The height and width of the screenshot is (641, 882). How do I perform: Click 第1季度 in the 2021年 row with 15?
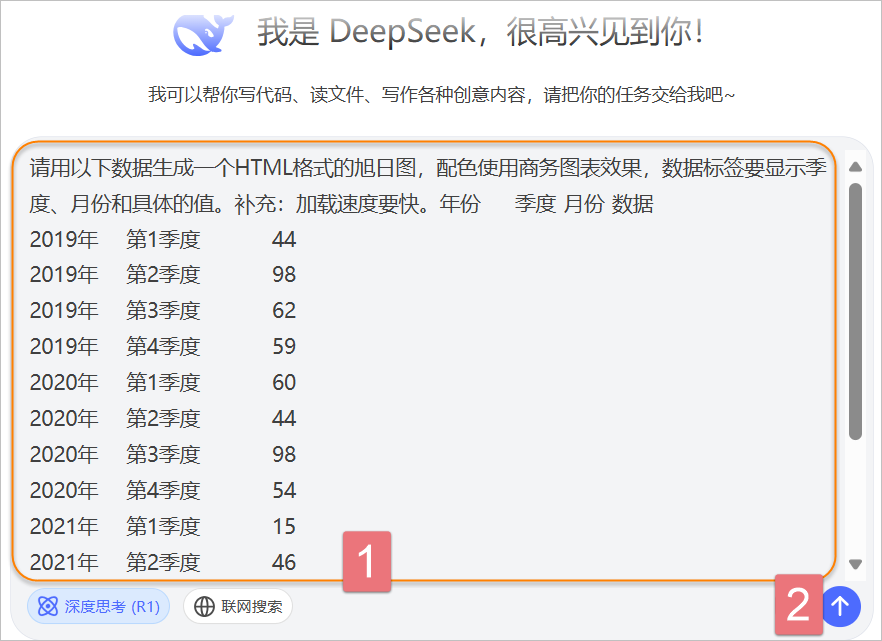(x=163, y=527)
